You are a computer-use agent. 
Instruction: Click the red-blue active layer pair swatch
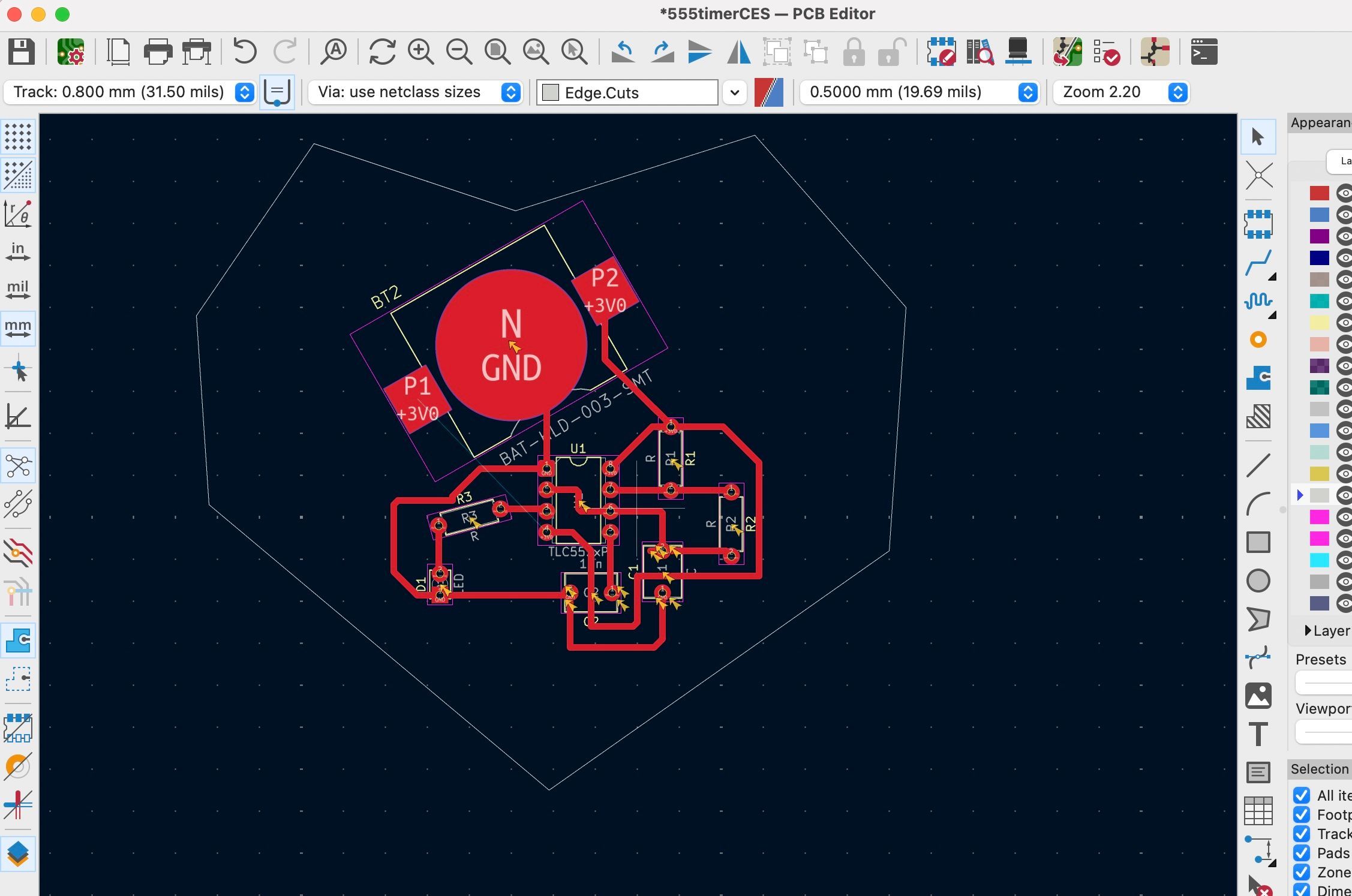point(769,92)
